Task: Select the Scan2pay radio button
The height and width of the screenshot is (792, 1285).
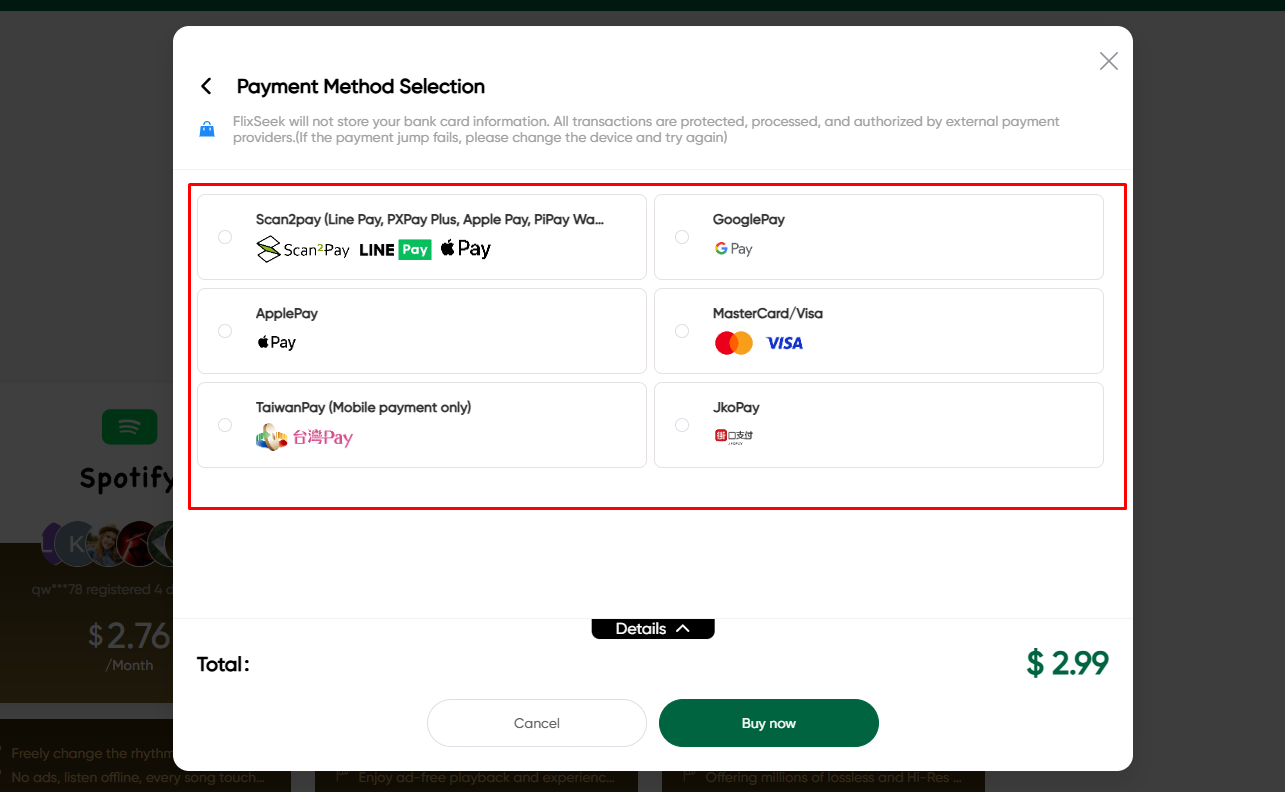Action: pyautogui.click(x=224, y=236)
